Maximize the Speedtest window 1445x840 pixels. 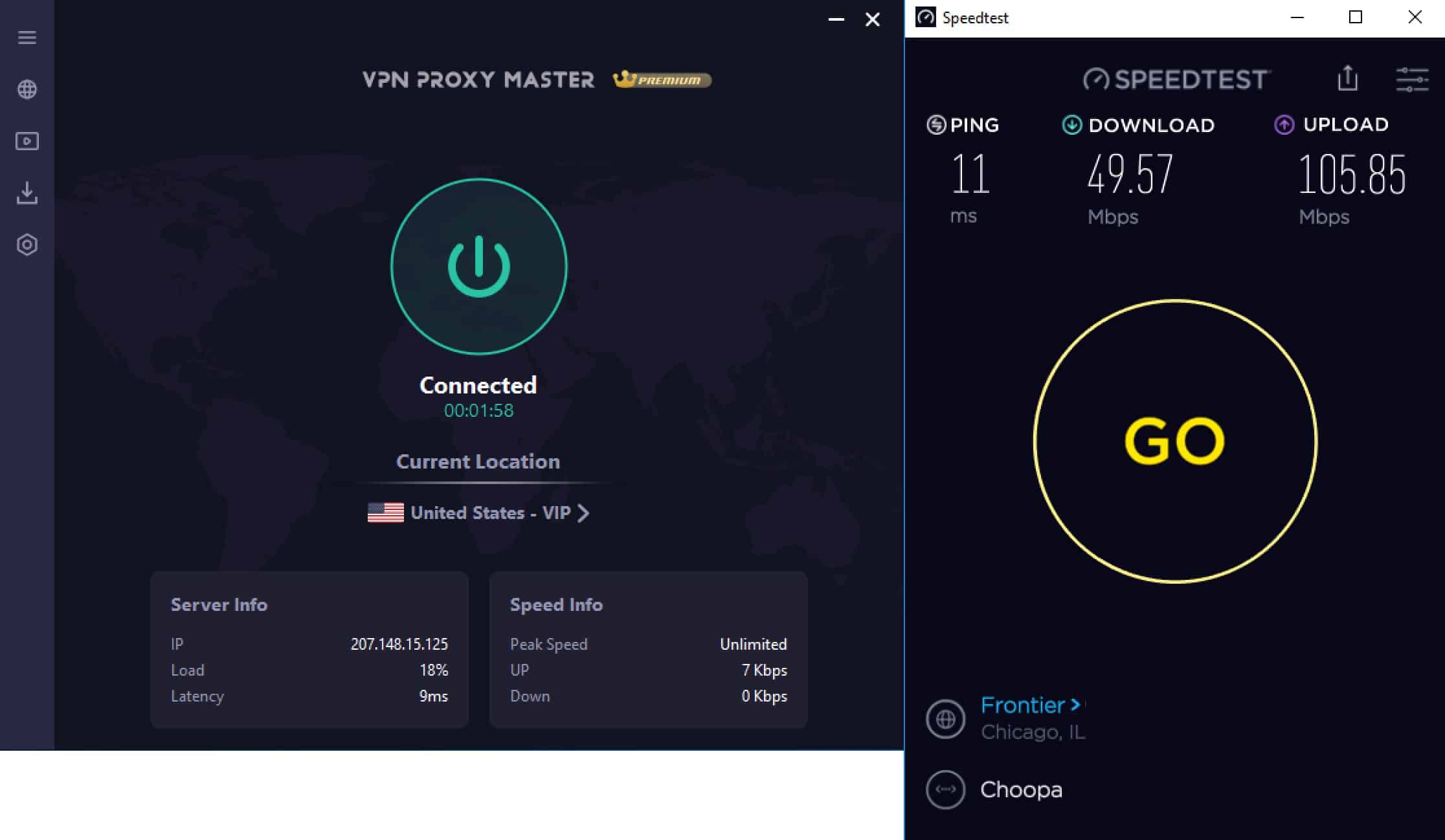(1356, 17)
